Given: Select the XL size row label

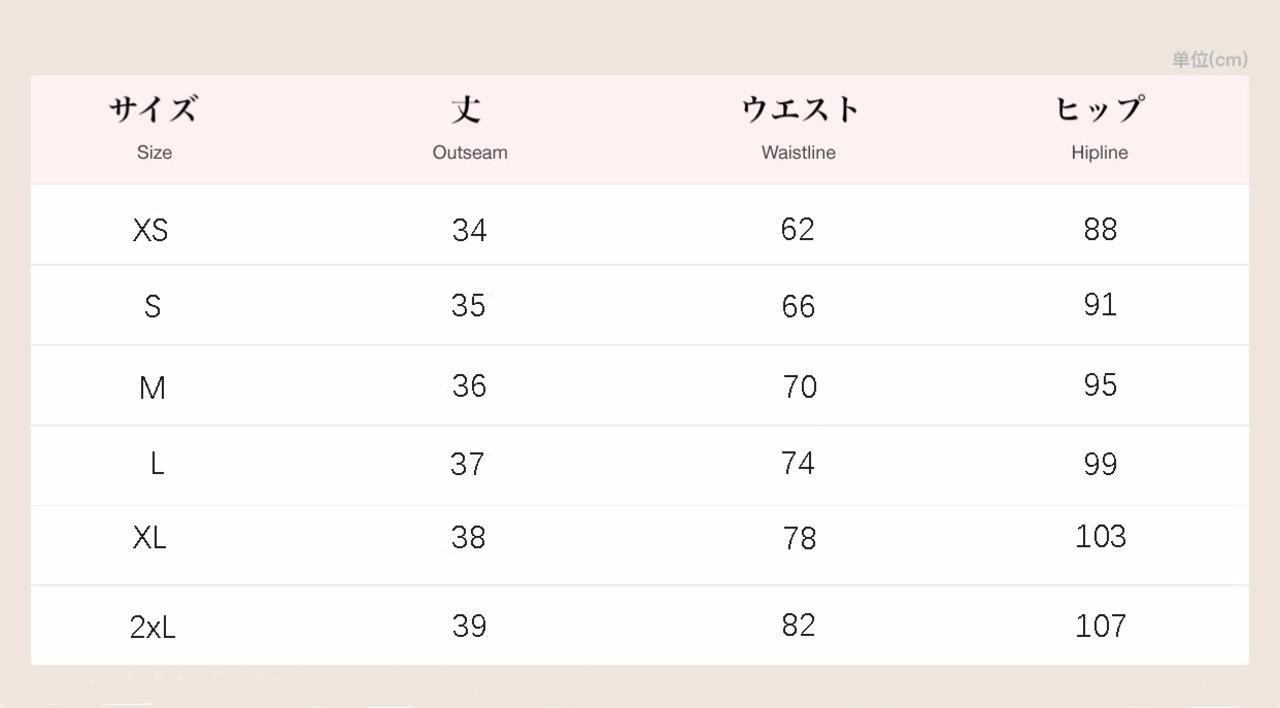Looking at the screenshot, I should (x=150, y=538).
